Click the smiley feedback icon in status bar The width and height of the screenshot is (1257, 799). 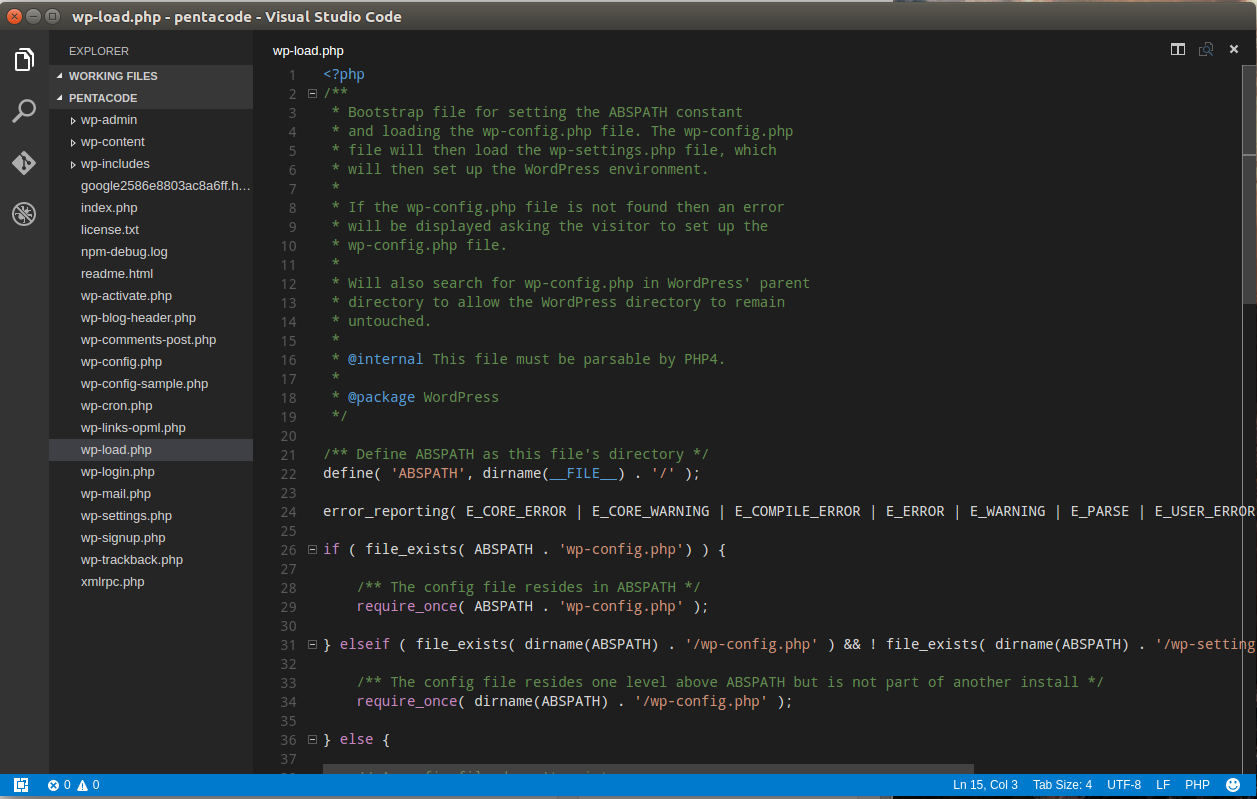pos(1233,785)
